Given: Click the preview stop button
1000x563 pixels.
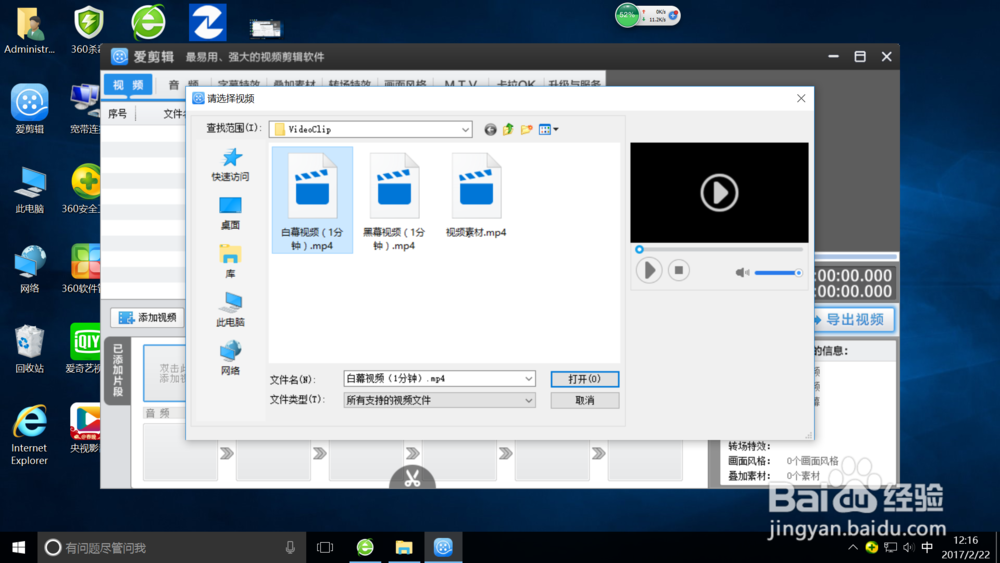Looking at the screenshot, I should tap(679, 270).
